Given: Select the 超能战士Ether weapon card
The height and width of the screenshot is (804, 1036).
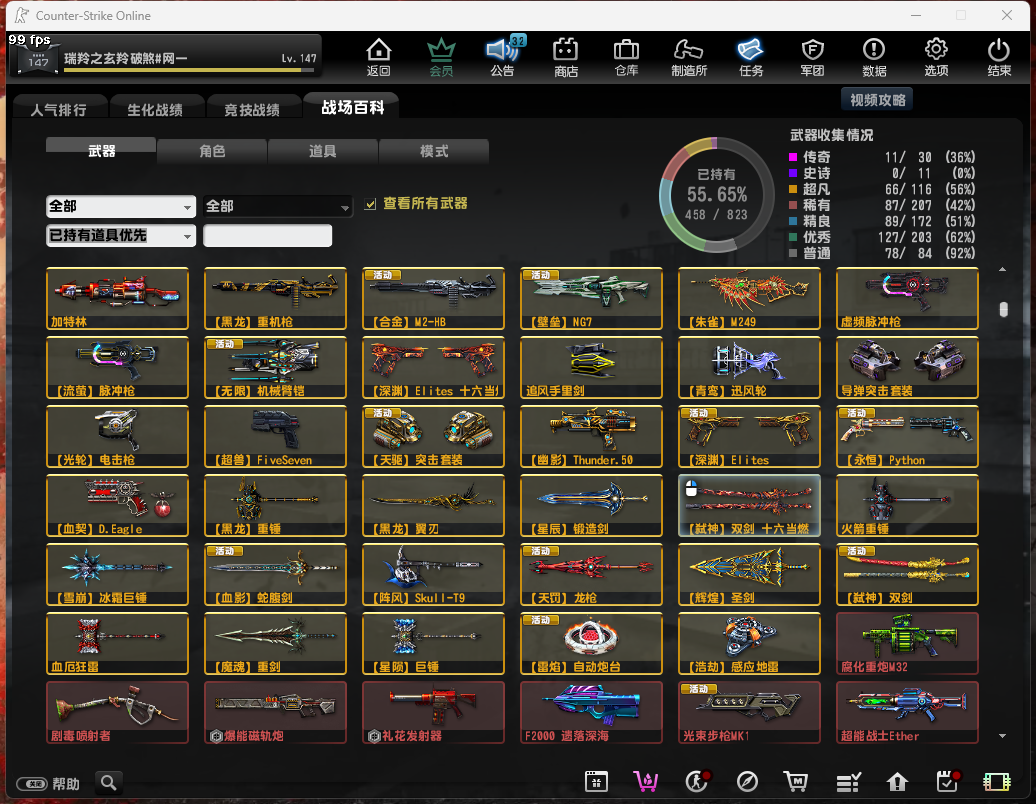Looking at the screenshot, I should [x=907, y=712].
